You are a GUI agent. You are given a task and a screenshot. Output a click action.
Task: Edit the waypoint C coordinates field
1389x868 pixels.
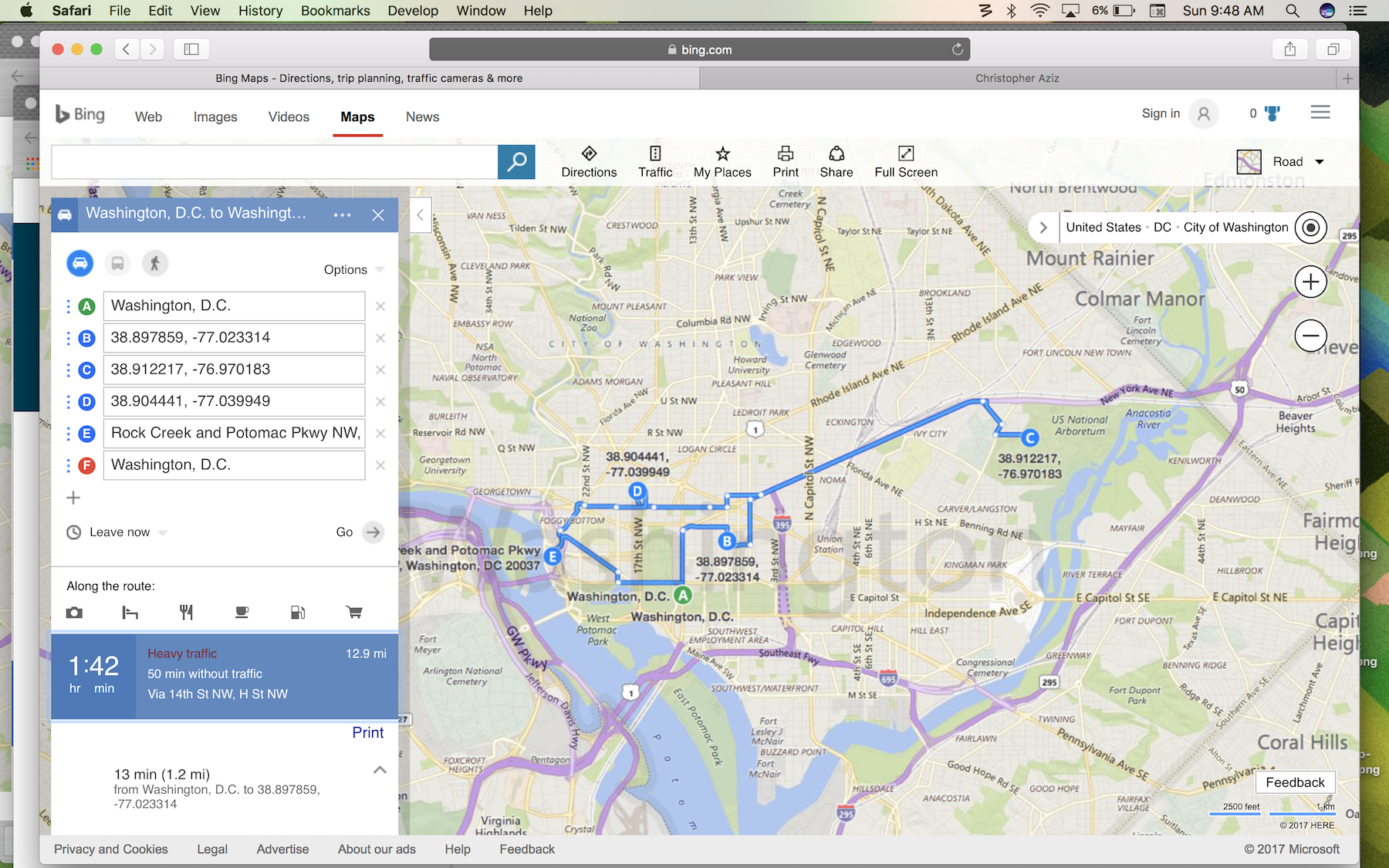point(234,370)
